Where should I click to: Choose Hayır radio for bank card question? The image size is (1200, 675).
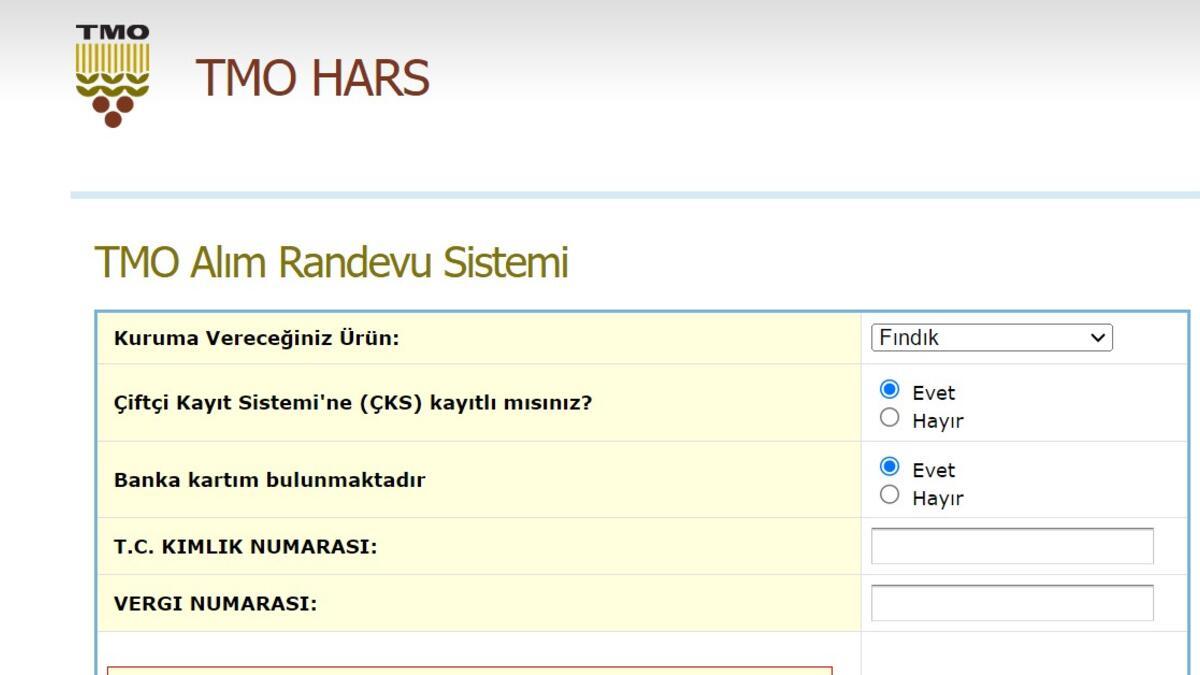click(x=889, y=495)
